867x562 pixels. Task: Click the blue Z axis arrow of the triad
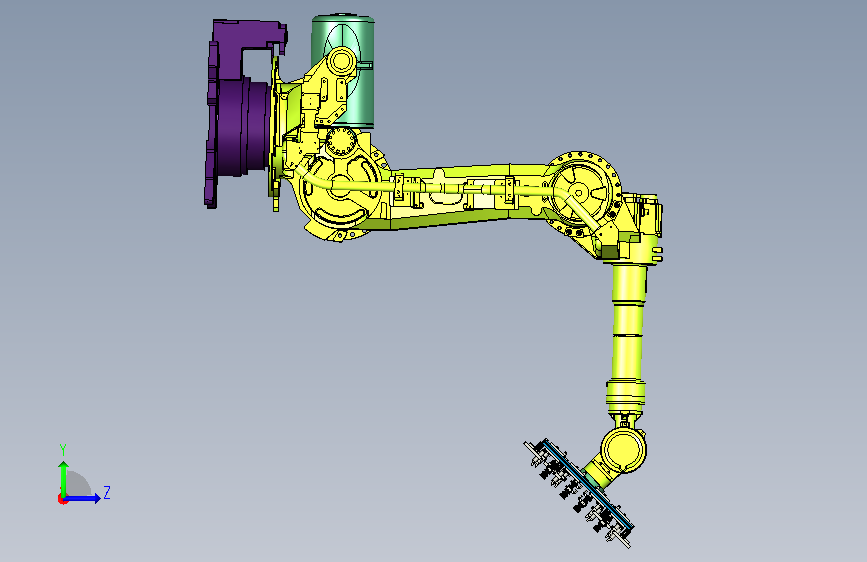pos(83,498)
